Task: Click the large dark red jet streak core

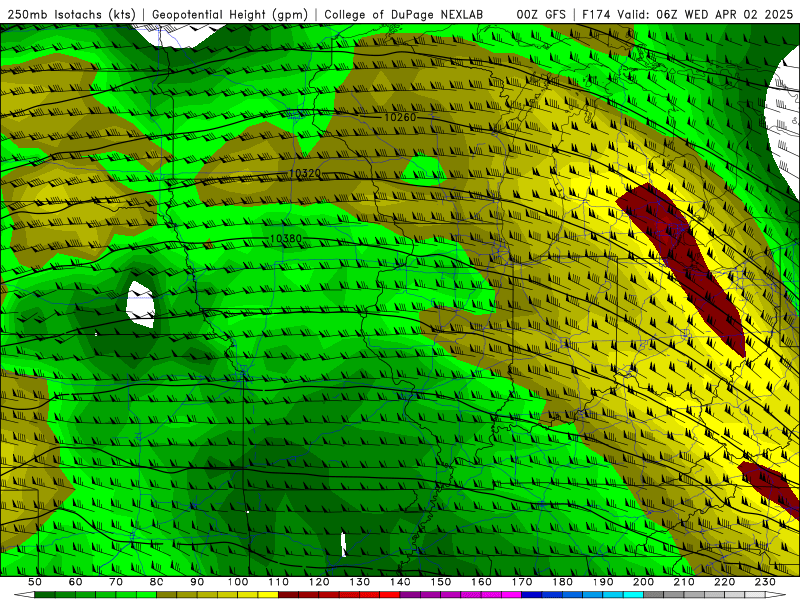Action: click(x=684, y=260)
